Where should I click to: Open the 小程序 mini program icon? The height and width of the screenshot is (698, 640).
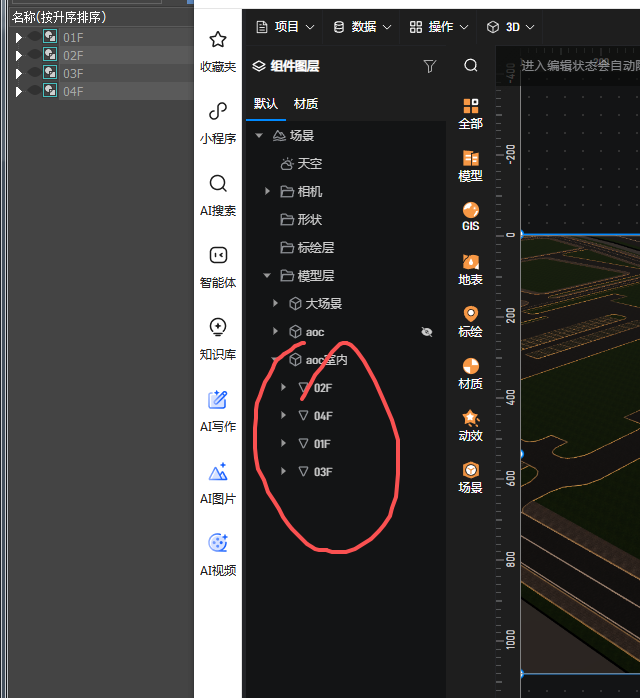coord(217,112)
